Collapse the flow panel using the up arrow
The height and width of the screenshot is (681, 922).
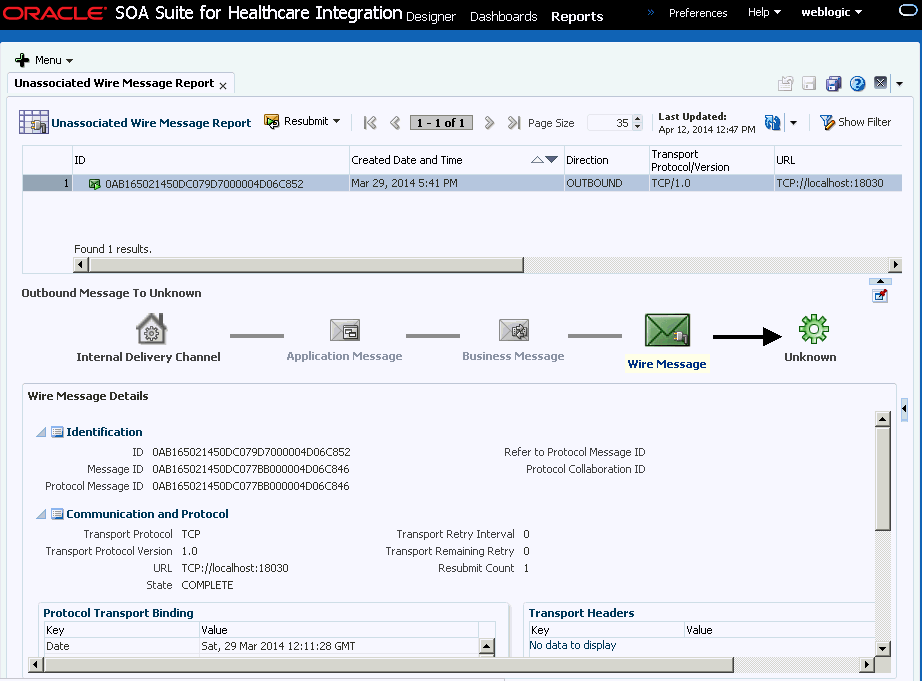pos(880,282)
